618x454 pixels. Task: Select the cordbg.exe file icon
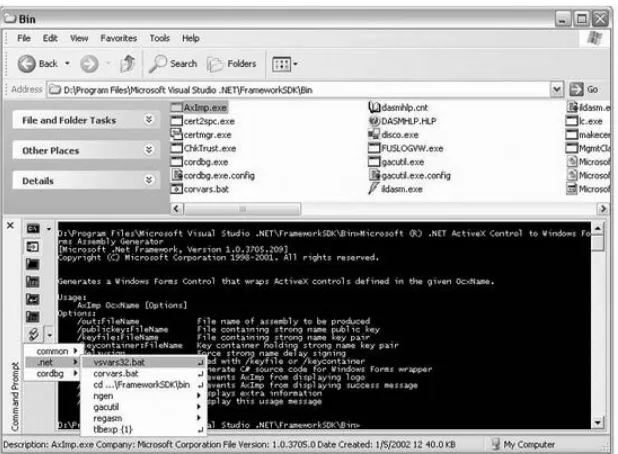coord(177,162)
